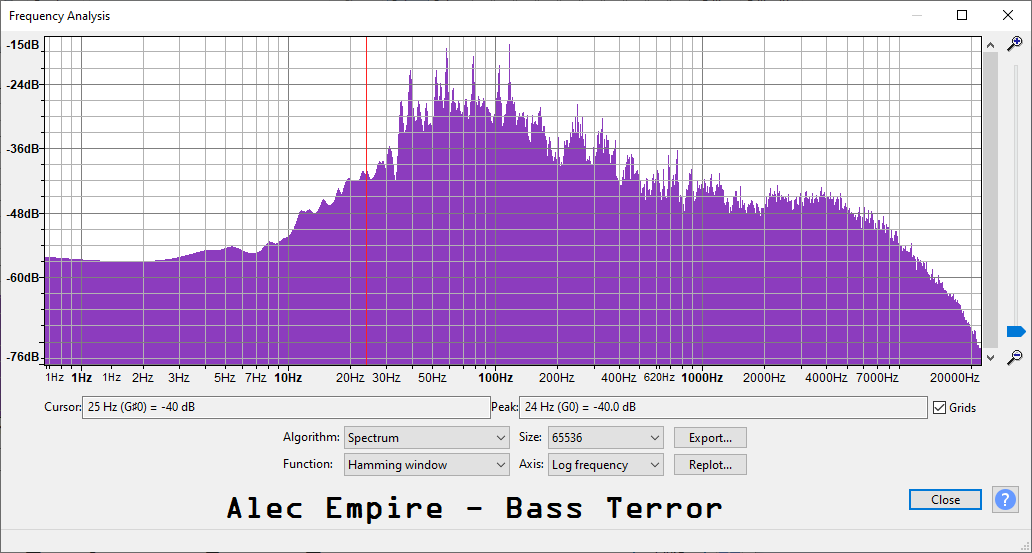Click the zoom out magnifier icon
The width and height of the screenshot is (1032, 553).
click(1015, 357)
